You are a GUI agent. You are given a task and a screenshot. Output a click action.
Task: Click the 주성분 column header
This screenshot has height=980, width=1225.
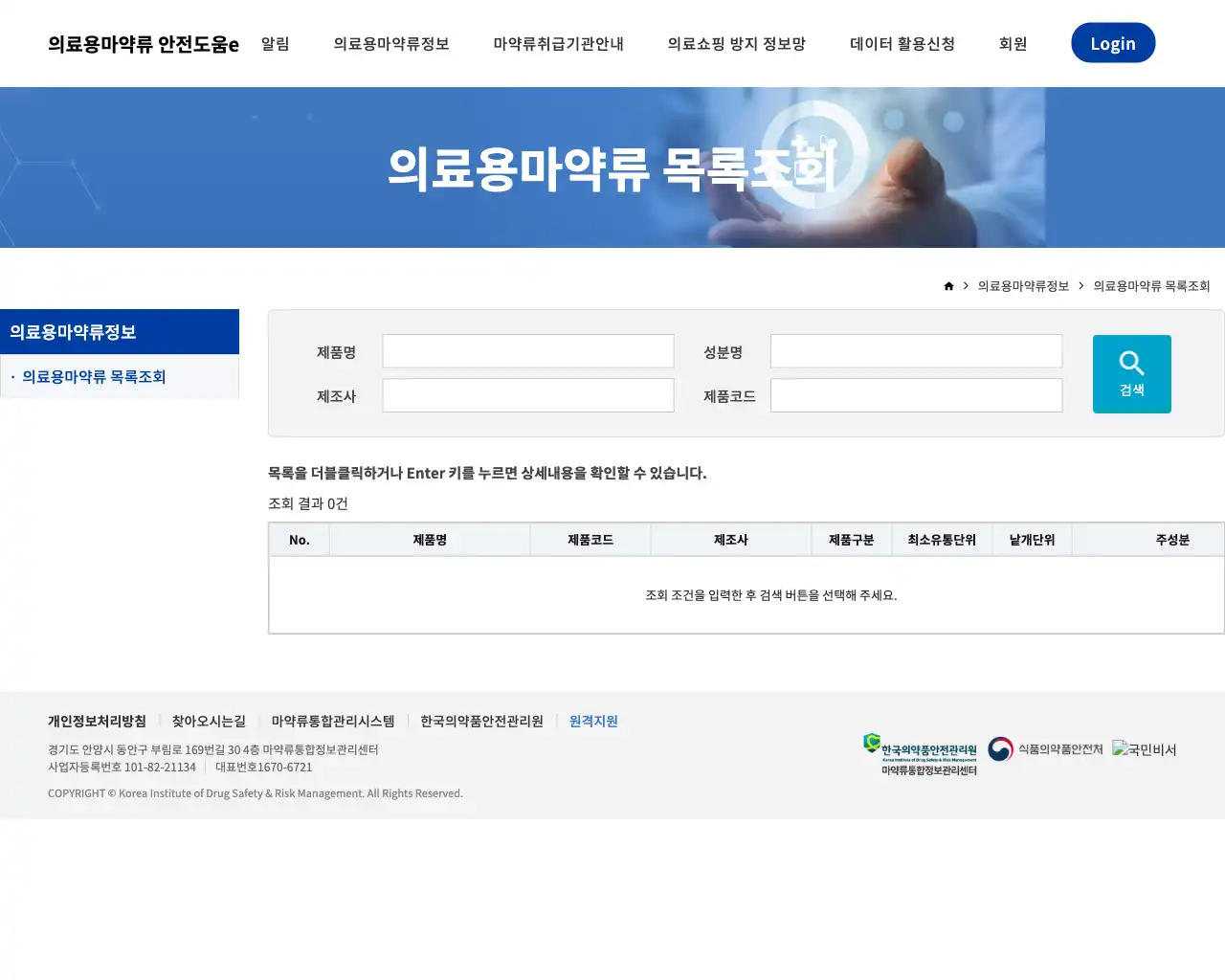pyautogui.click(x=1148, y=540)
